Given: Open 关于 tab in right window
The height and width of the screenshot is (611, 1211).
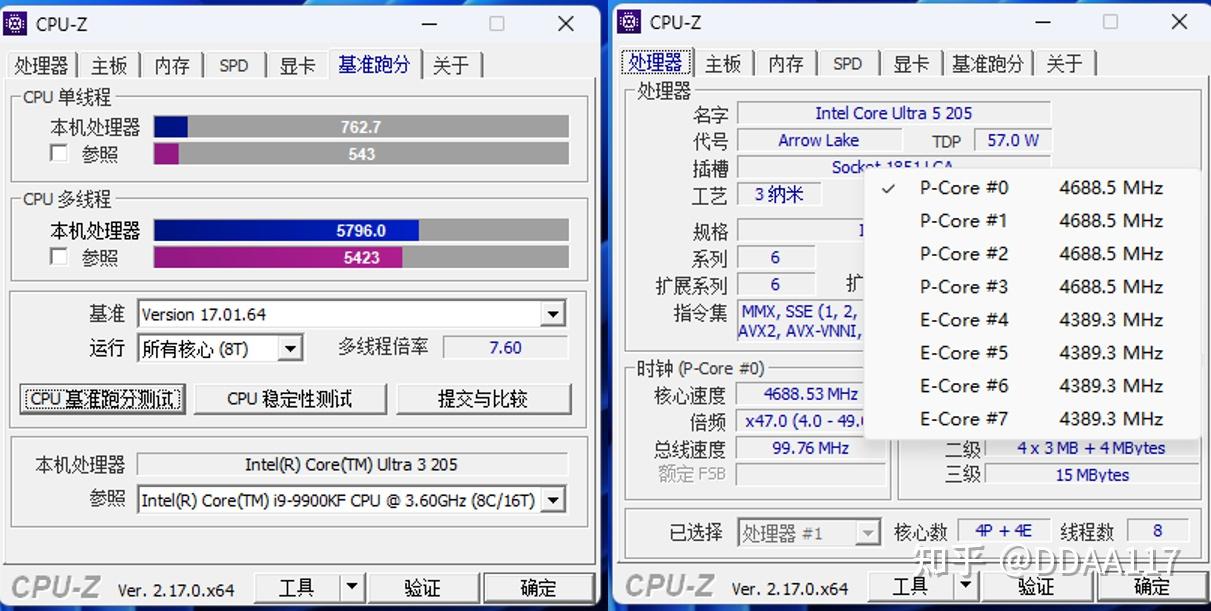Looking at the screenshot, I should coord(1065,64).
